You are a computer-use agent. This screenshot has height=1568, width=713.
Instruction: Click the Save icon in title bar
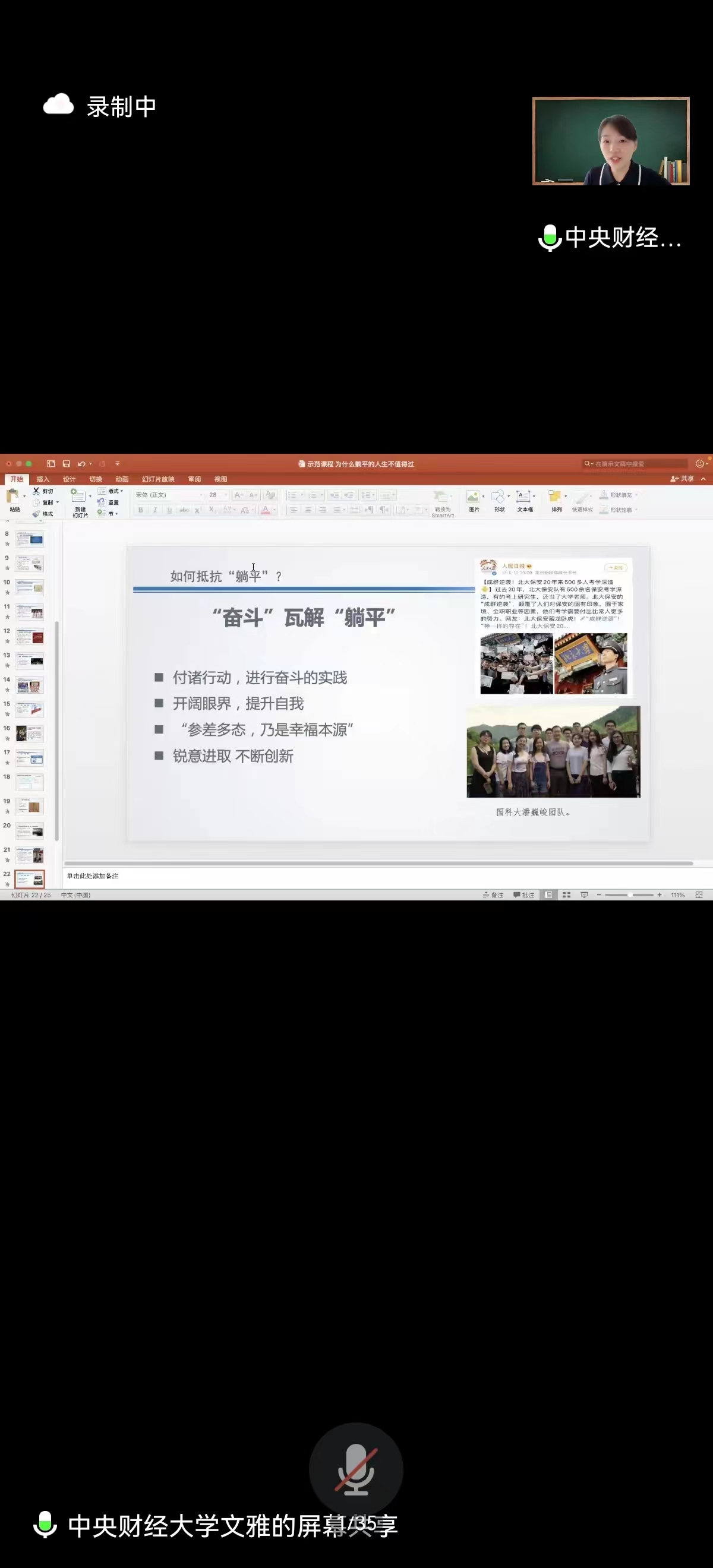67,464
